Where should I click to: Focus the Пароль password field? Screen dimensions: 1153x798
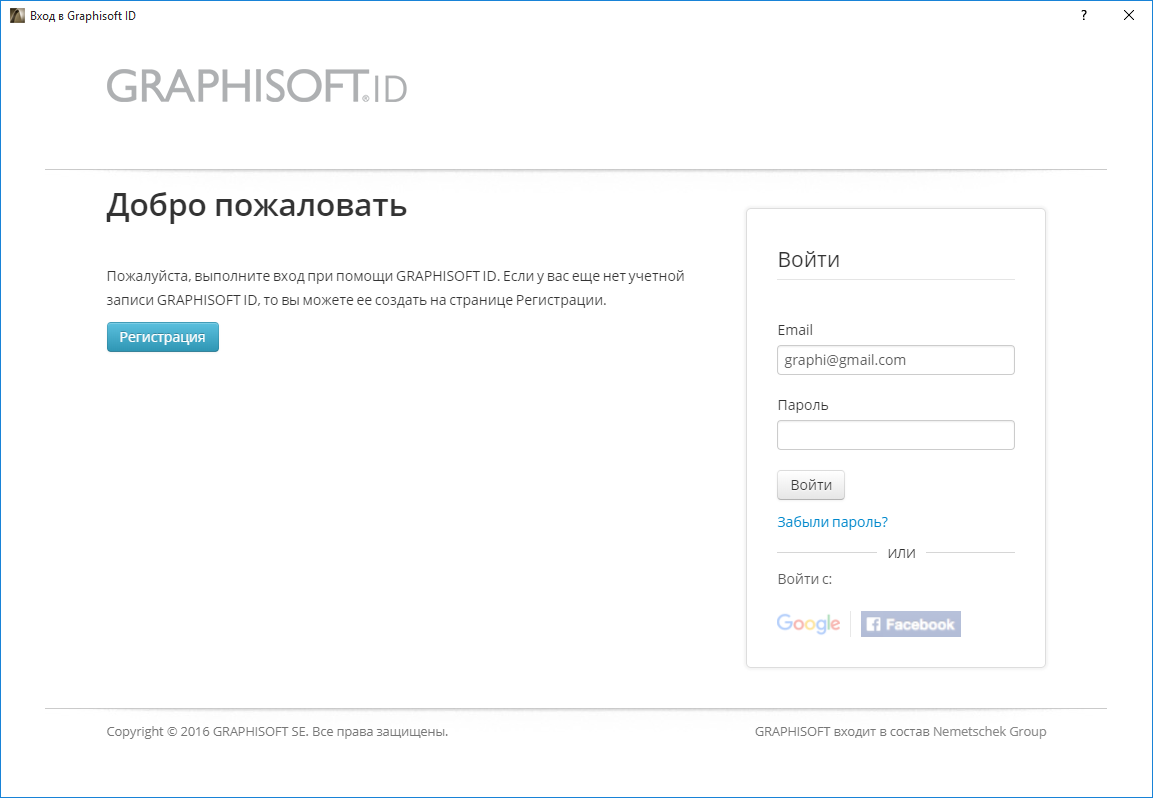895,435
